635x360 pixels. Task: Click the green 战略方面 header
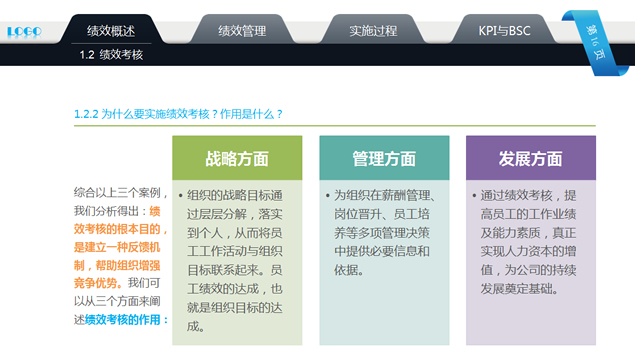(x=237, y=158)
